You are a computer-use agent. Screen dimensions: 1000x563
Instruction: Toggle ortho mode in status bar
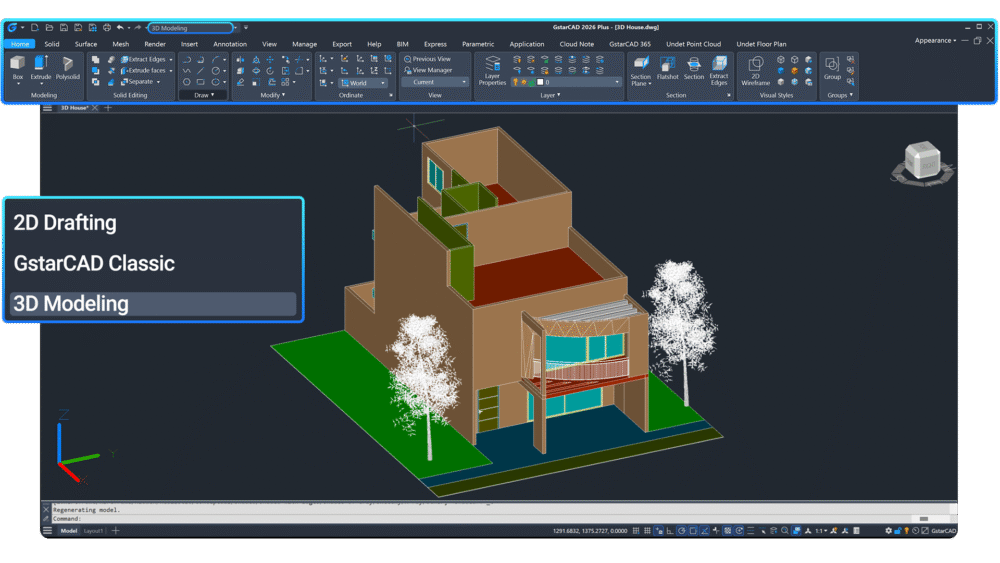click(670, 530)
